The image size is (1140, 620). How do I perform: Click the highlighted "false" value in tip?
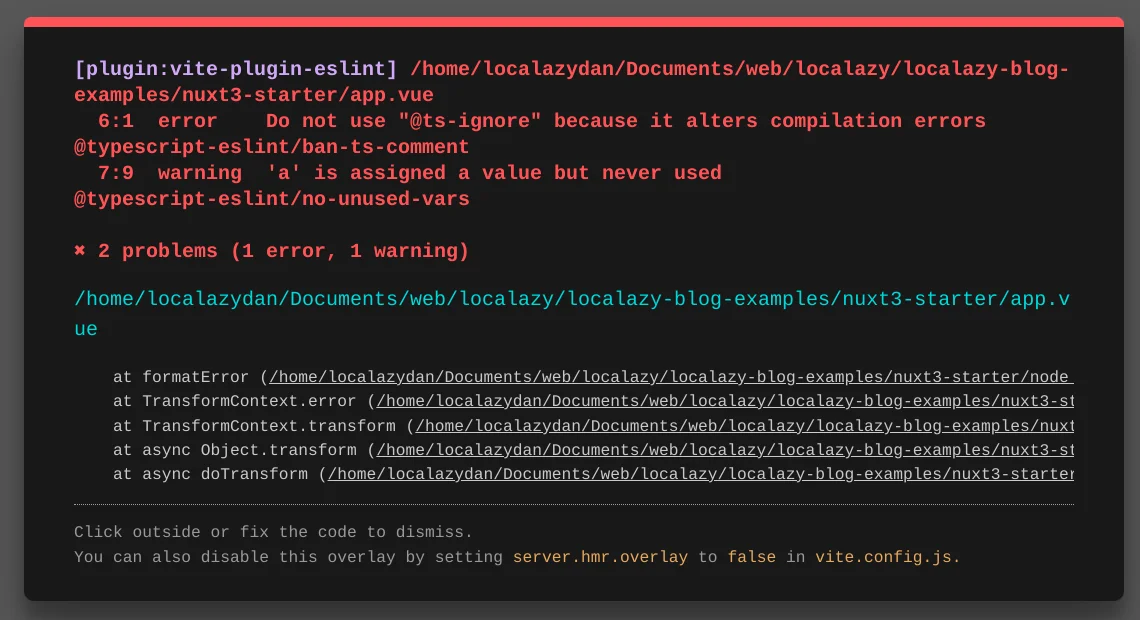tap(751, 557)
